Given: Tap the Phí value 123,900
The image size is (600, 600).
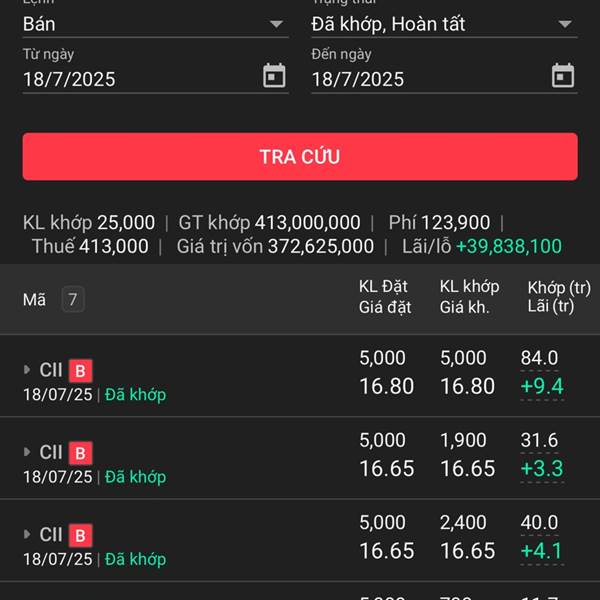Looking at the screenshot, I should [456, 222].
